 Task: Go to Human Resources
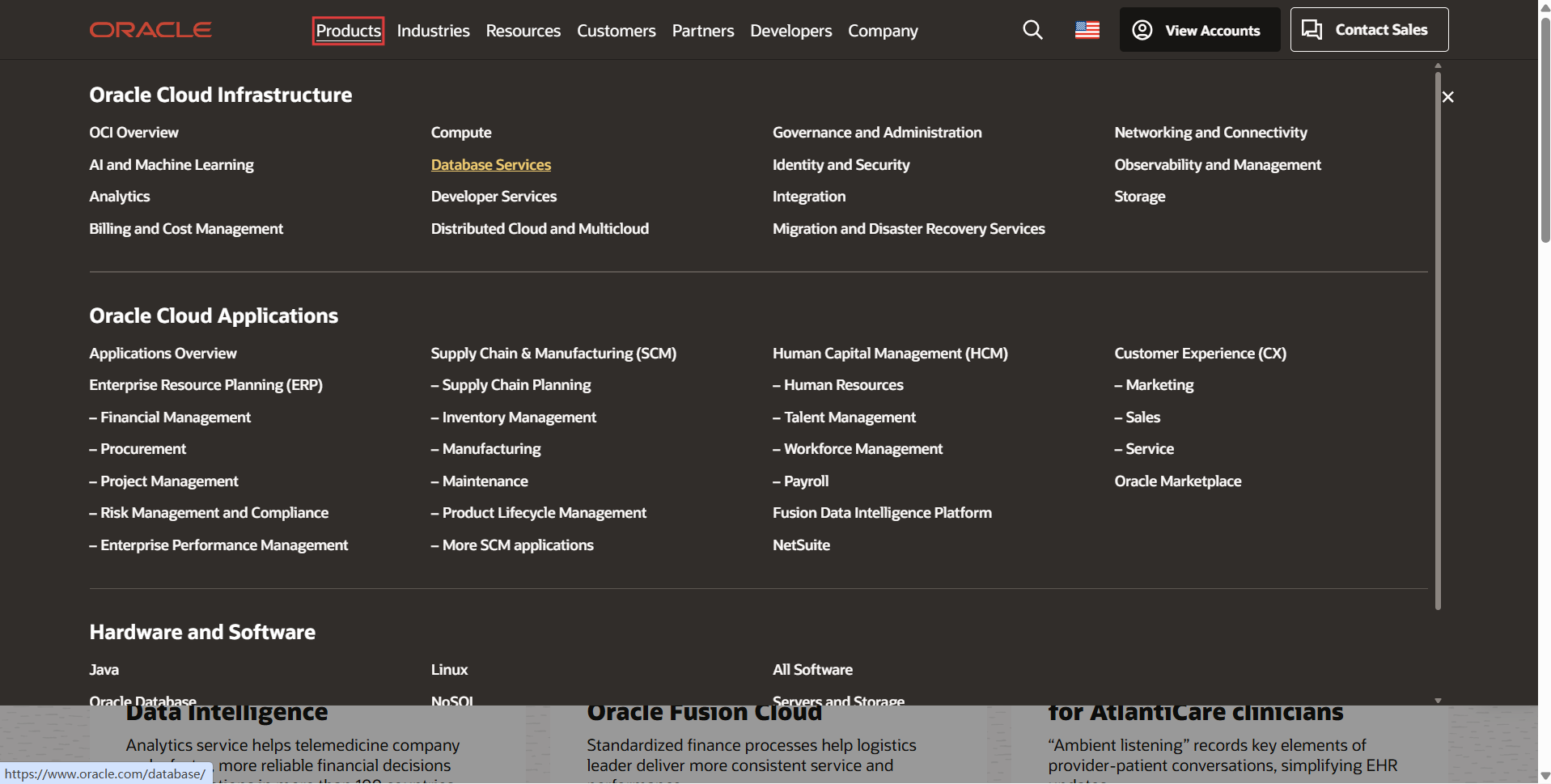coord(838,385)
